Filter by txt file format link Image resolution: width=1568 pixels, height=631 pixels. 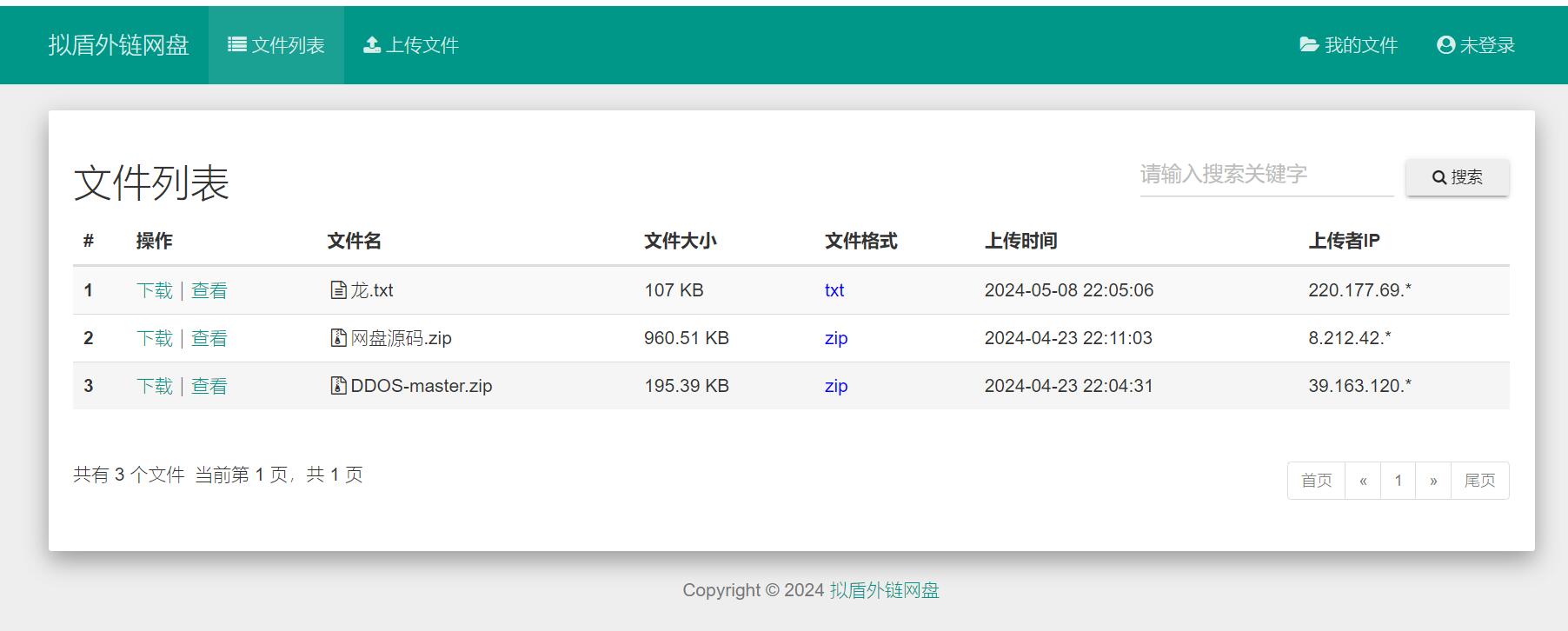click(x=834, y=290)
